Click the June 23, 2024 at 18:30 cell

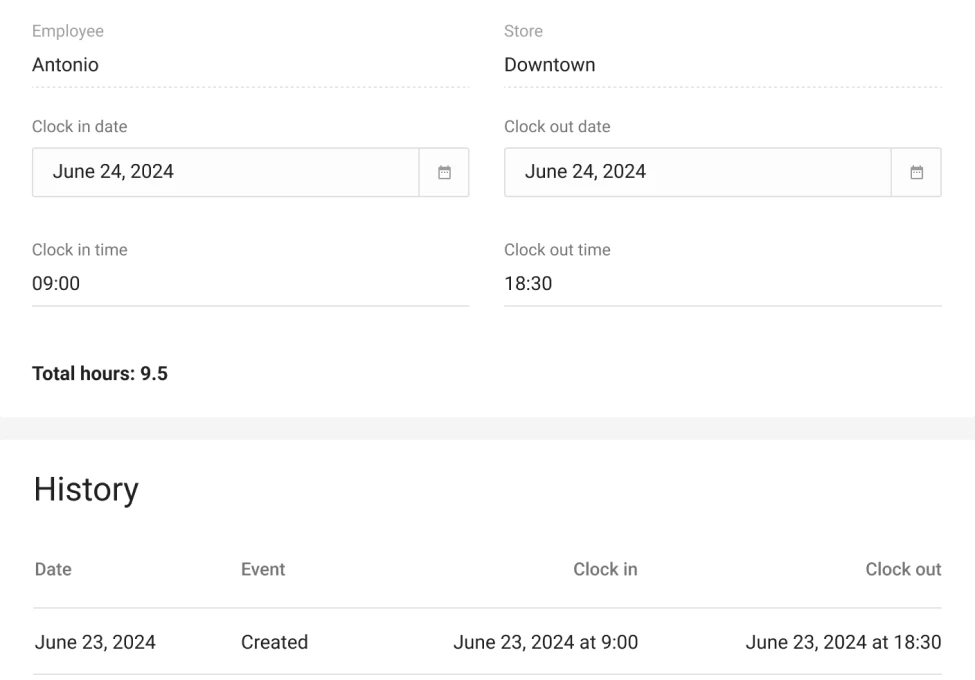click(843, 642)
